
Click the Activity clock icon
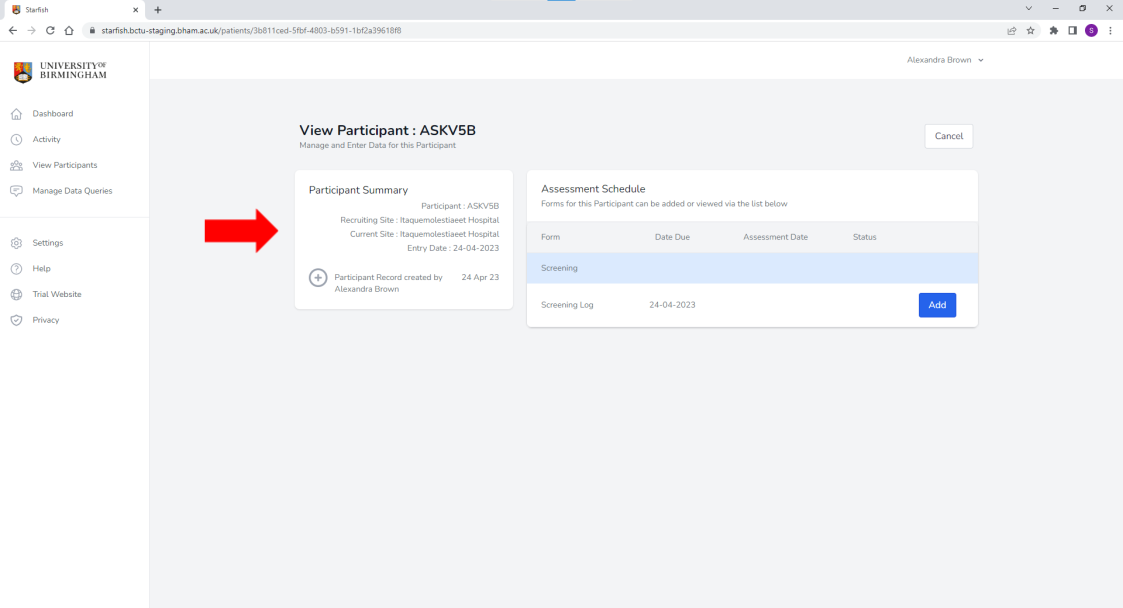pyautogui.click(x=16, y=140)
